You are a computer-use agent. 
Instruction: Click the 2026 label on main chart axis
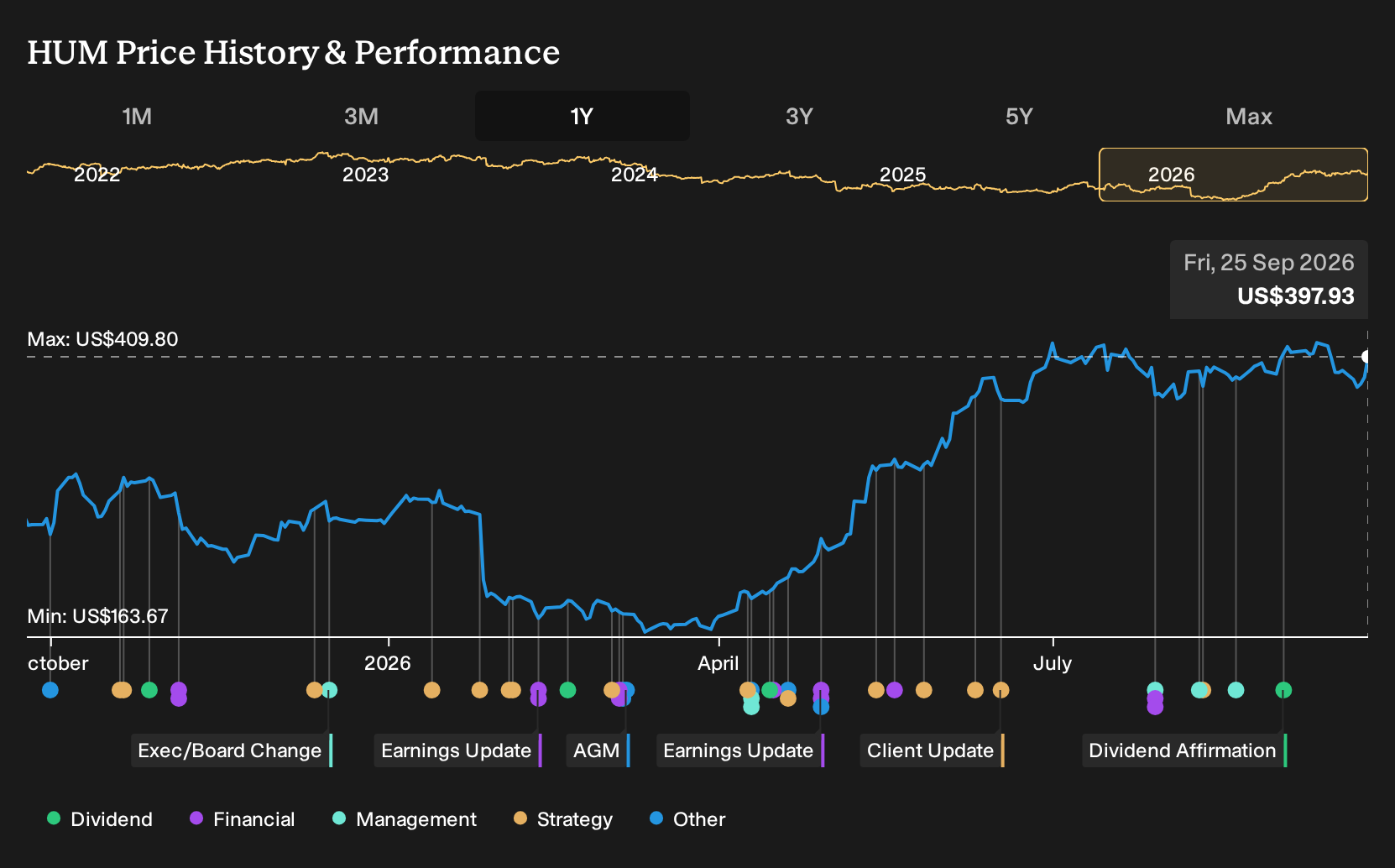point(388,663)
